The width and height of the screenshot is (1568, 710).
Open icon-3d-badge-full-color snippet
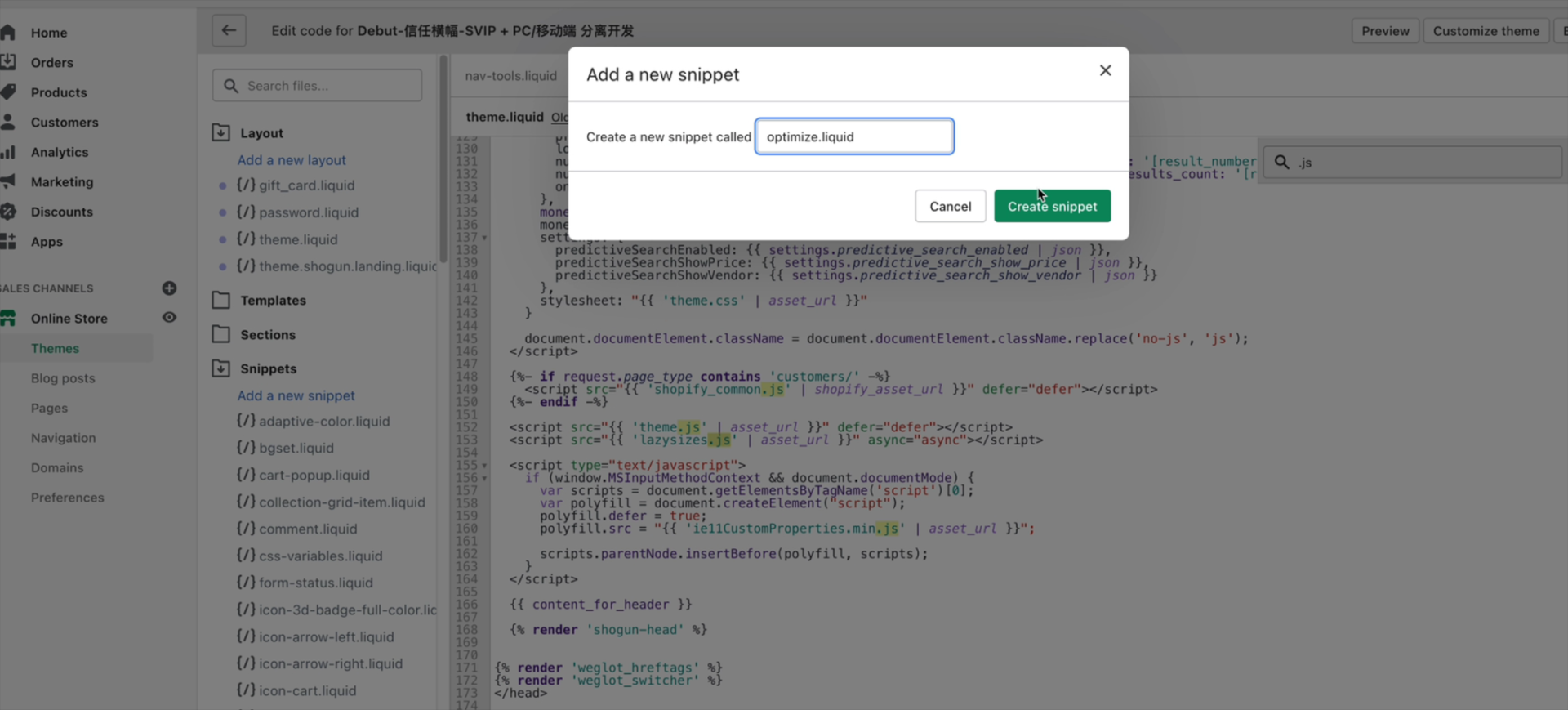347,610
